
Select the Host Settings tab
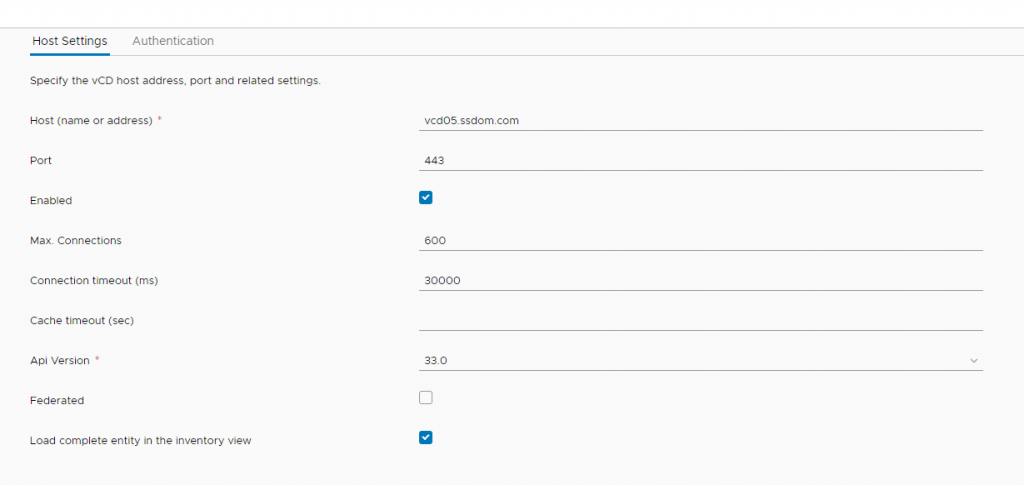[70, 41]
